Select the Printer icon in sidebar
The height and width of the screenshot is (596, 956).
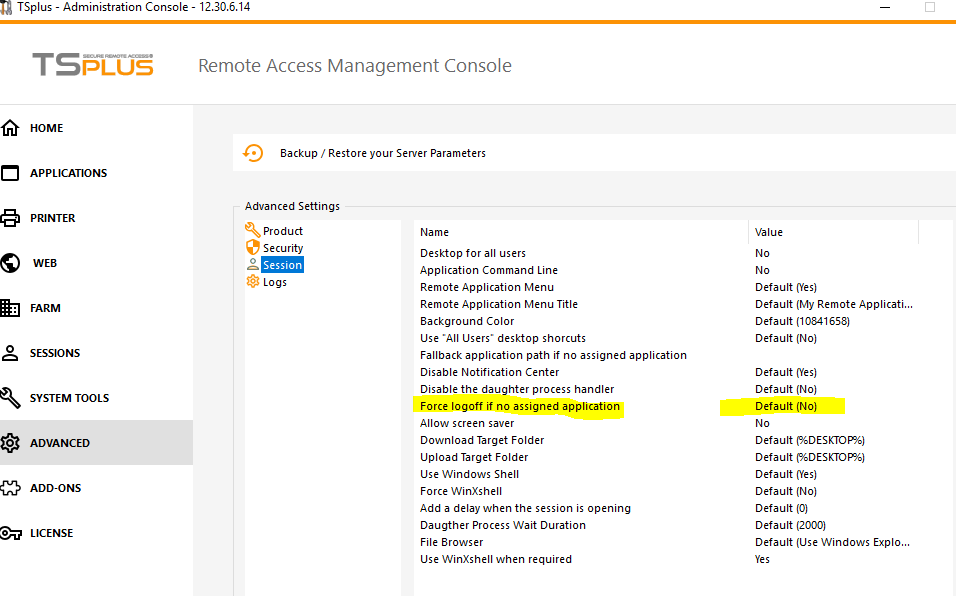(x=11, y=218)
